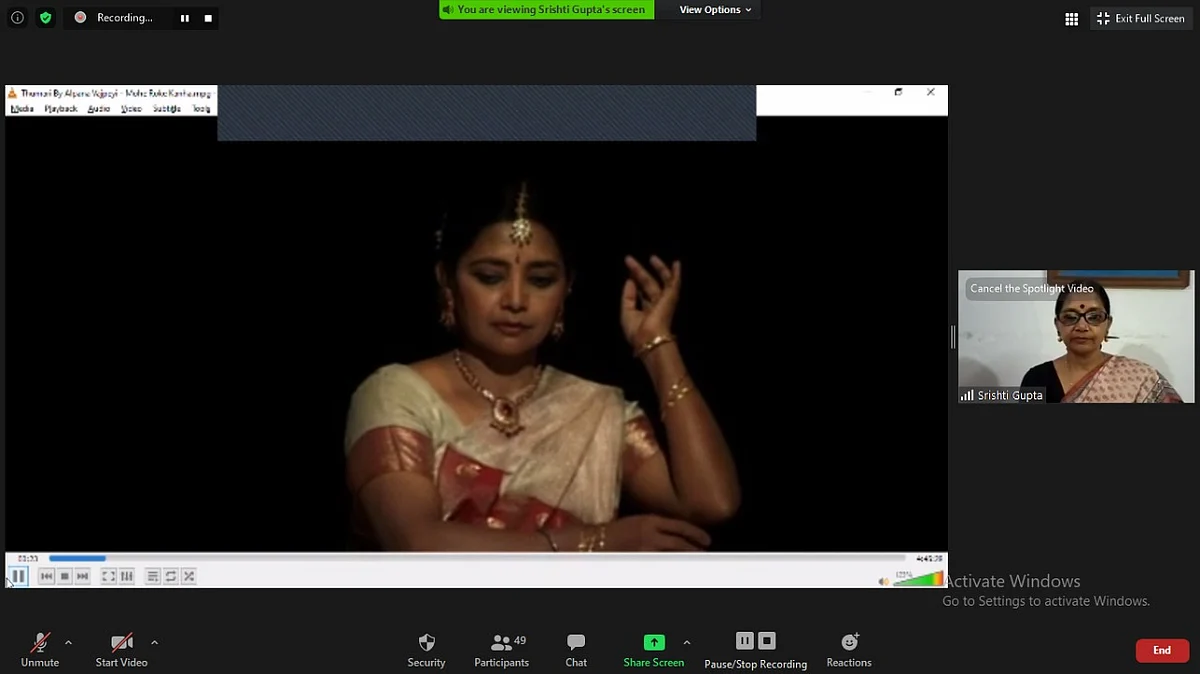
Task: Open the VLC Media menu
Action: pyautogui.click(x=22, y=108)
